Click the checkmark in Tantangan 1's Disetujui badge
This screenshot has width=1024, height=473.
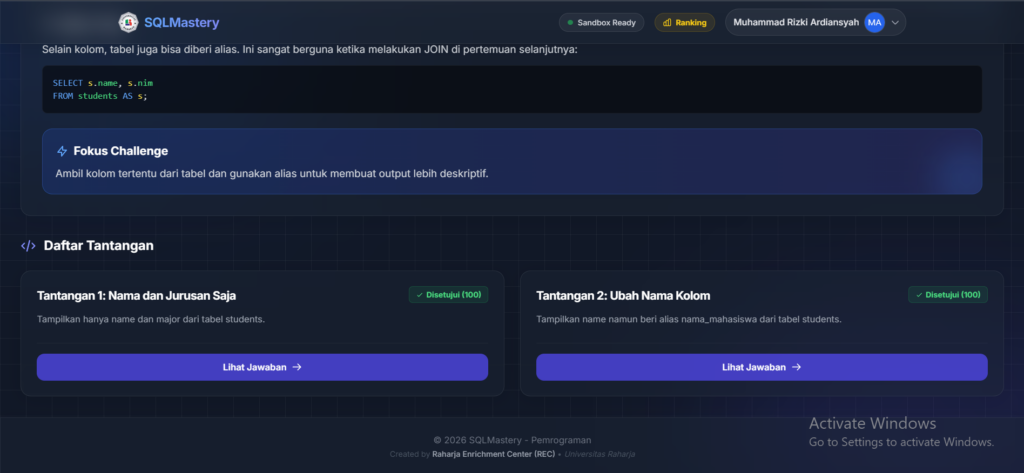click(x=418, y=295)
